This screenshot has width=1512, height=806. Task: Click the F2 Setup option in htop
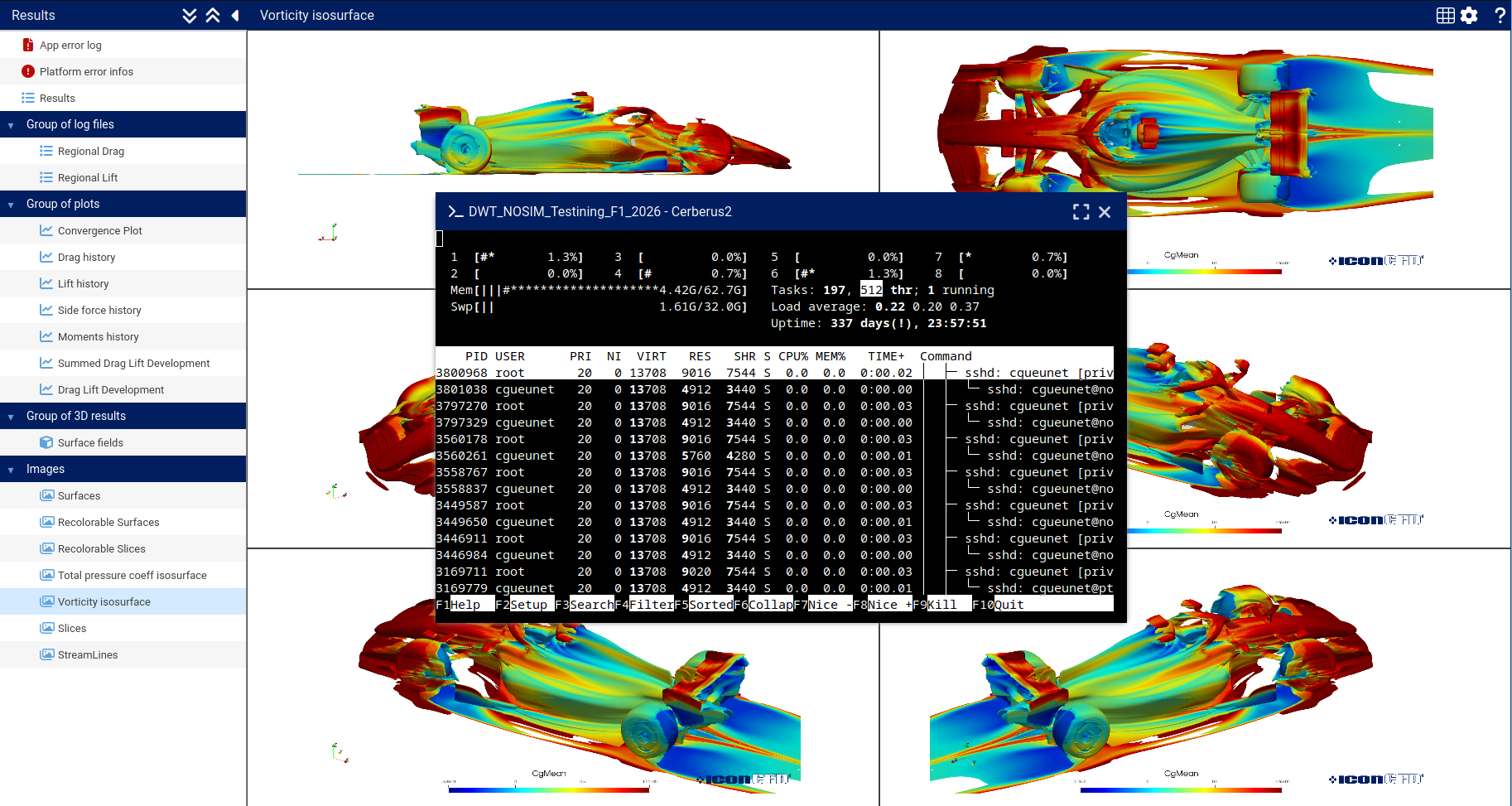click(527, 605)
